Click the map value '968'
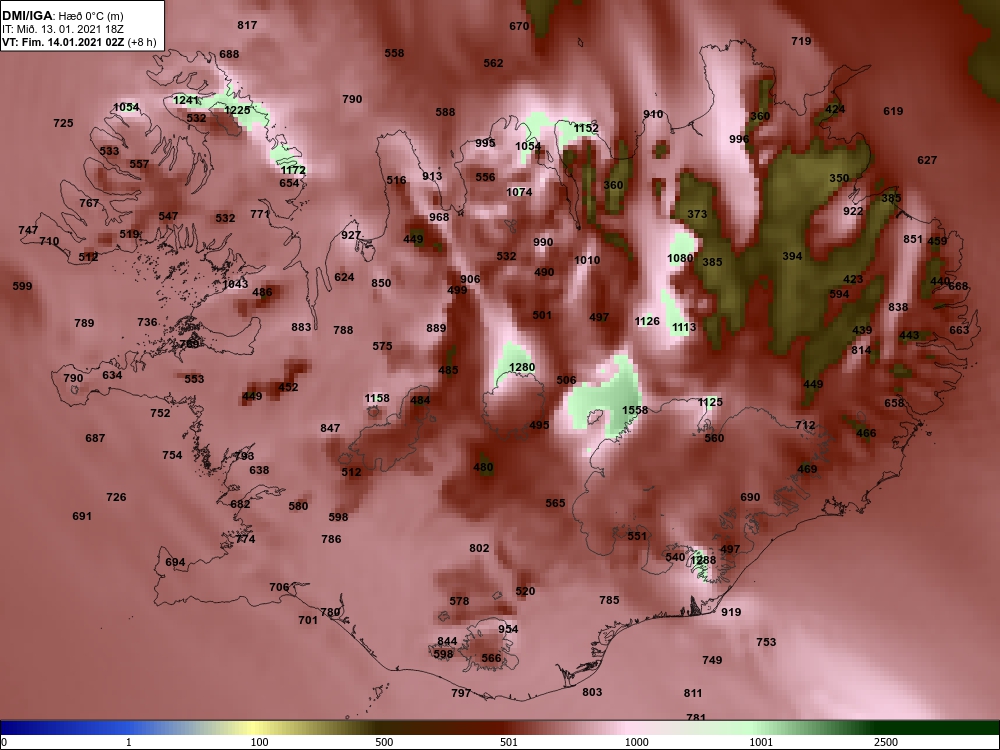Screen dimensions: 1000x750 (439, 217)
